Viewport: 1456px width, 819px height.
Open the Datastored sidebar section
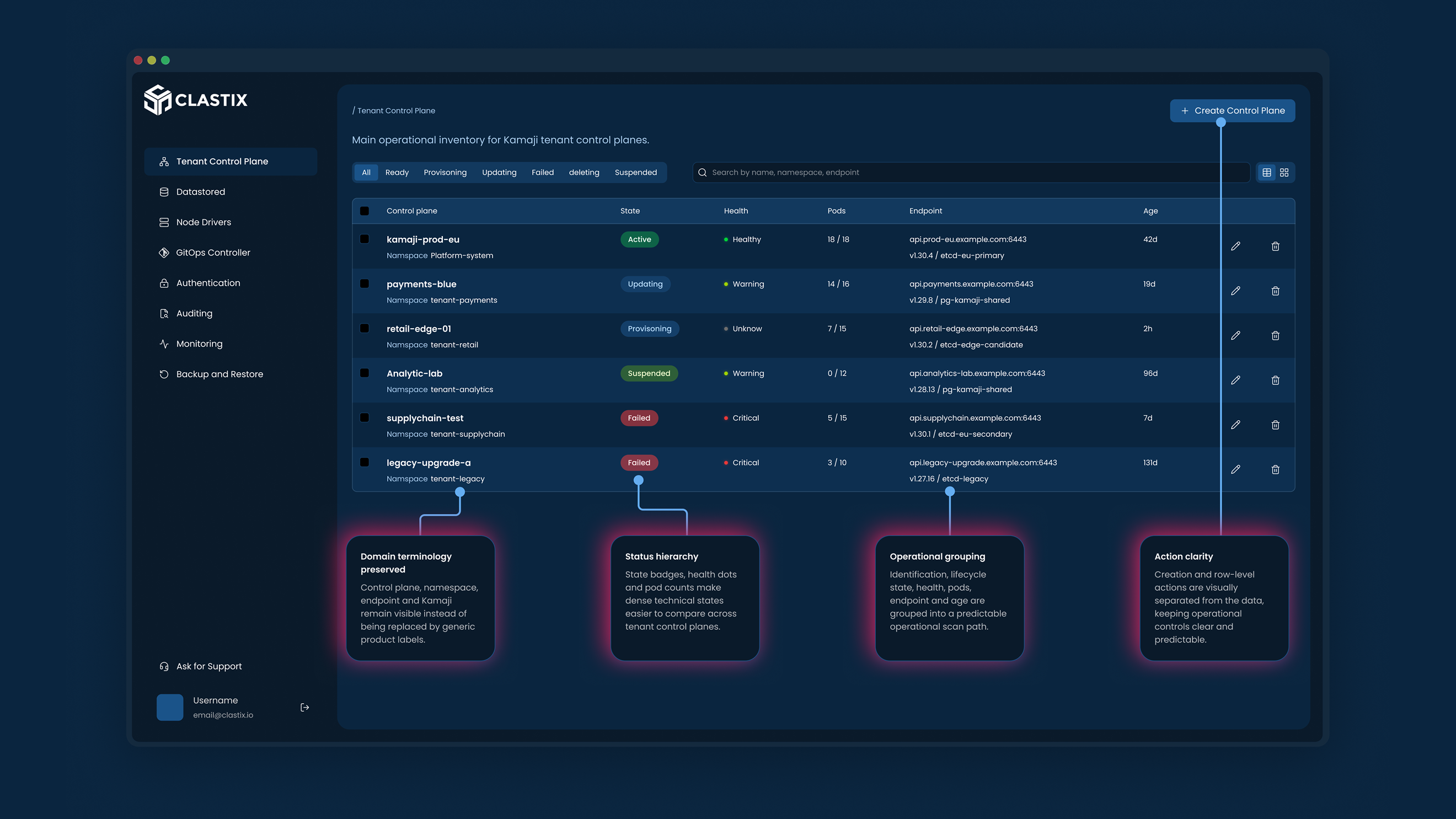(231, 192)
